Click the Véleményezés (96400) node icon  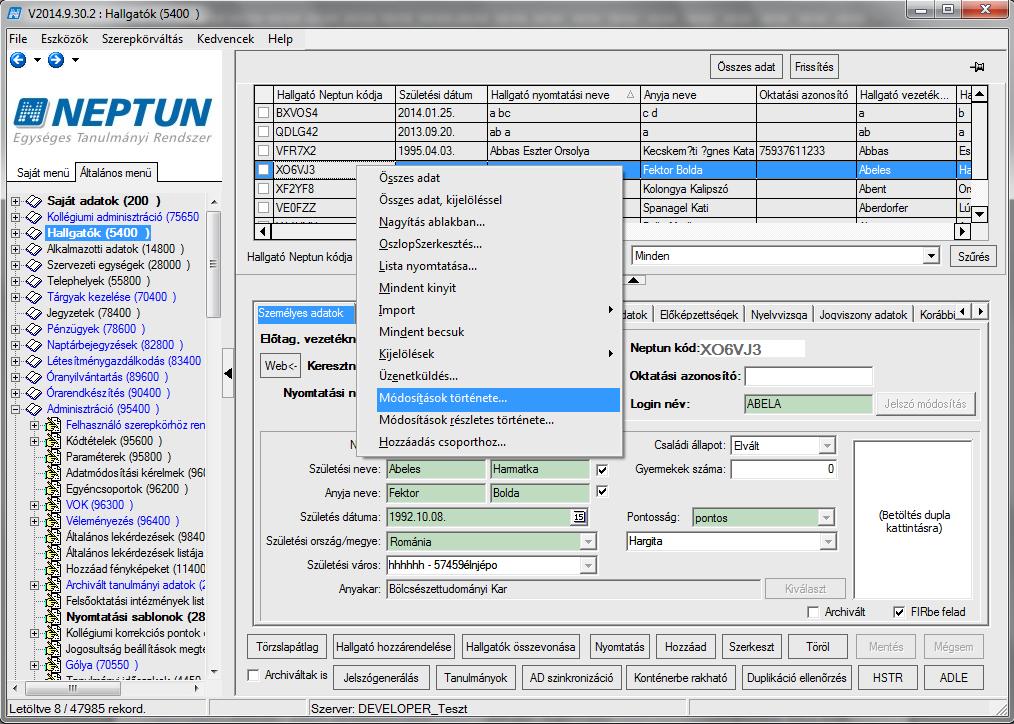(x=53, y=521)
